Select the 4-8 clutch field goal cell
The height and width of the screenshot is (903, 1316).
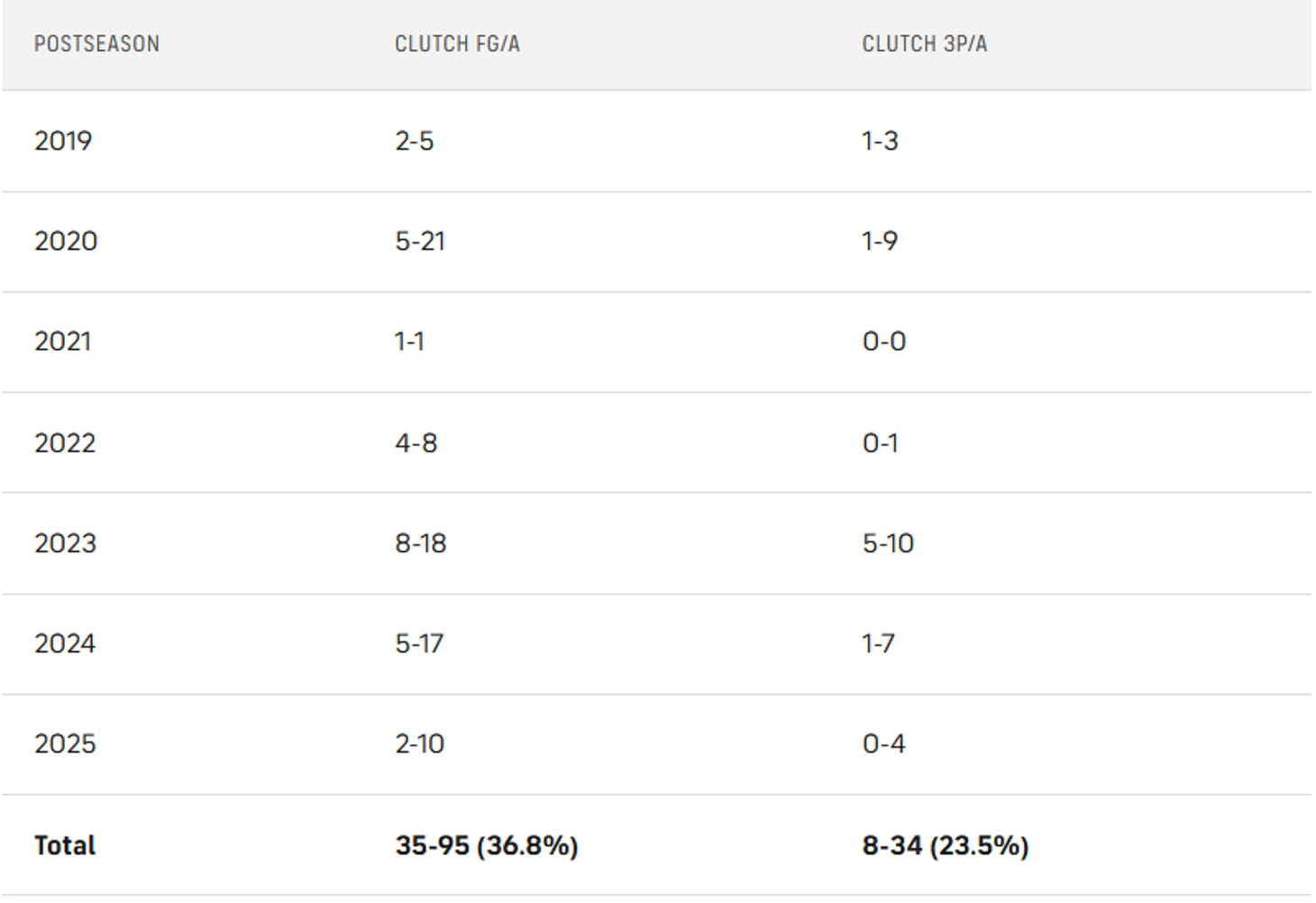[x=416, y=443]
